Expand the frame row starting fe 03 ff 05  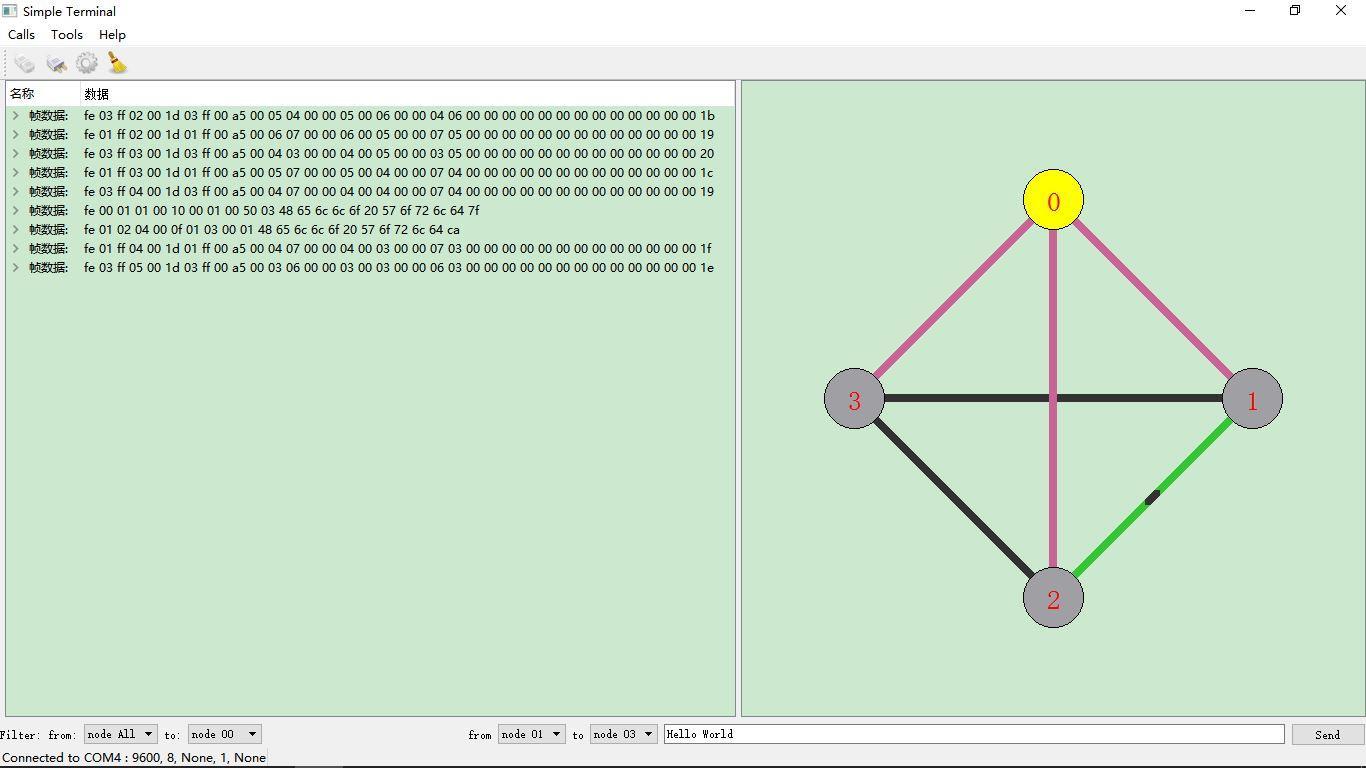click(x=16, y=267)
